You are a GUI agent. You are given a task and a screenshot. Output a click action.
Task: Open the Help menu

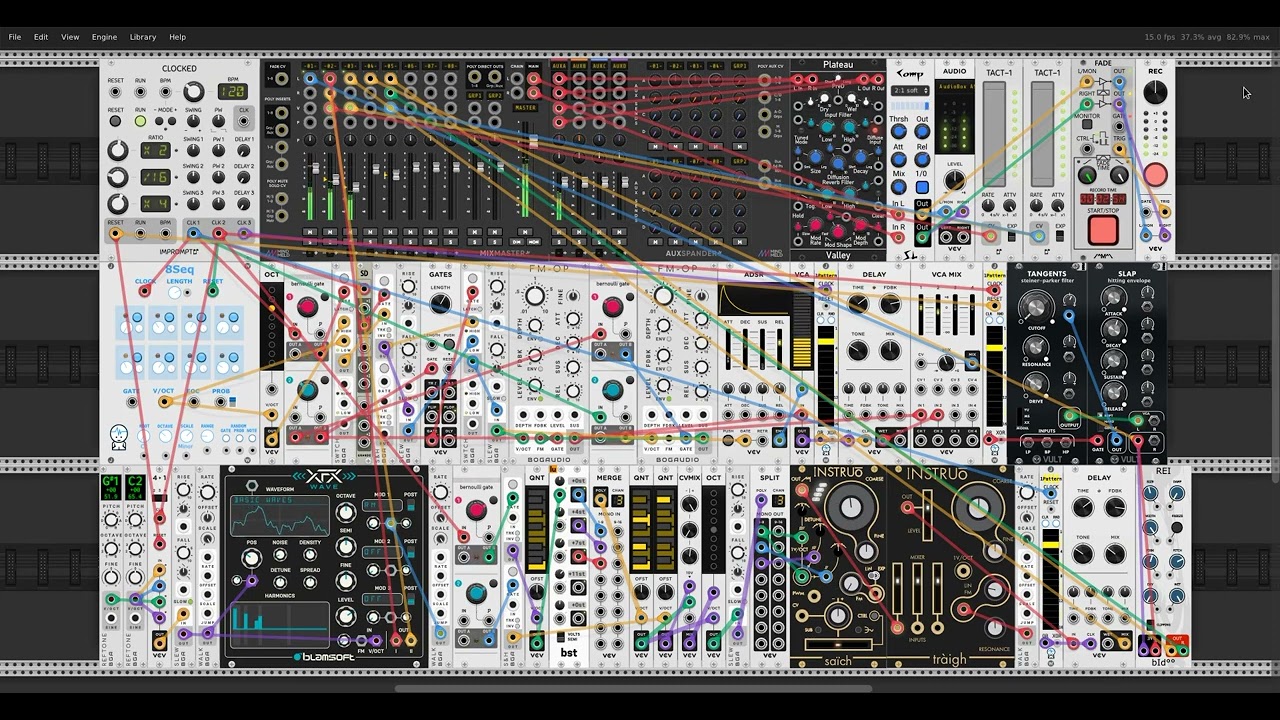[177, 37]
